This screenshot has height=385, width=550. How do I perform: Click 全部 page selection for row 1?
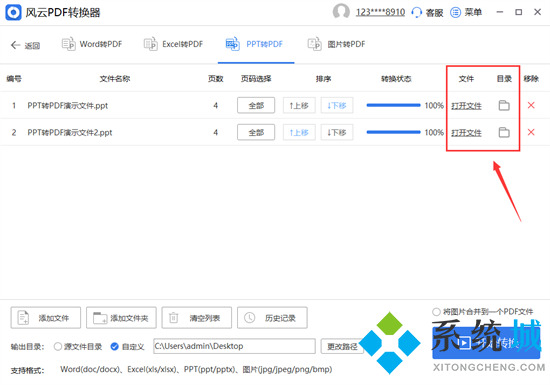click(256, 105)
